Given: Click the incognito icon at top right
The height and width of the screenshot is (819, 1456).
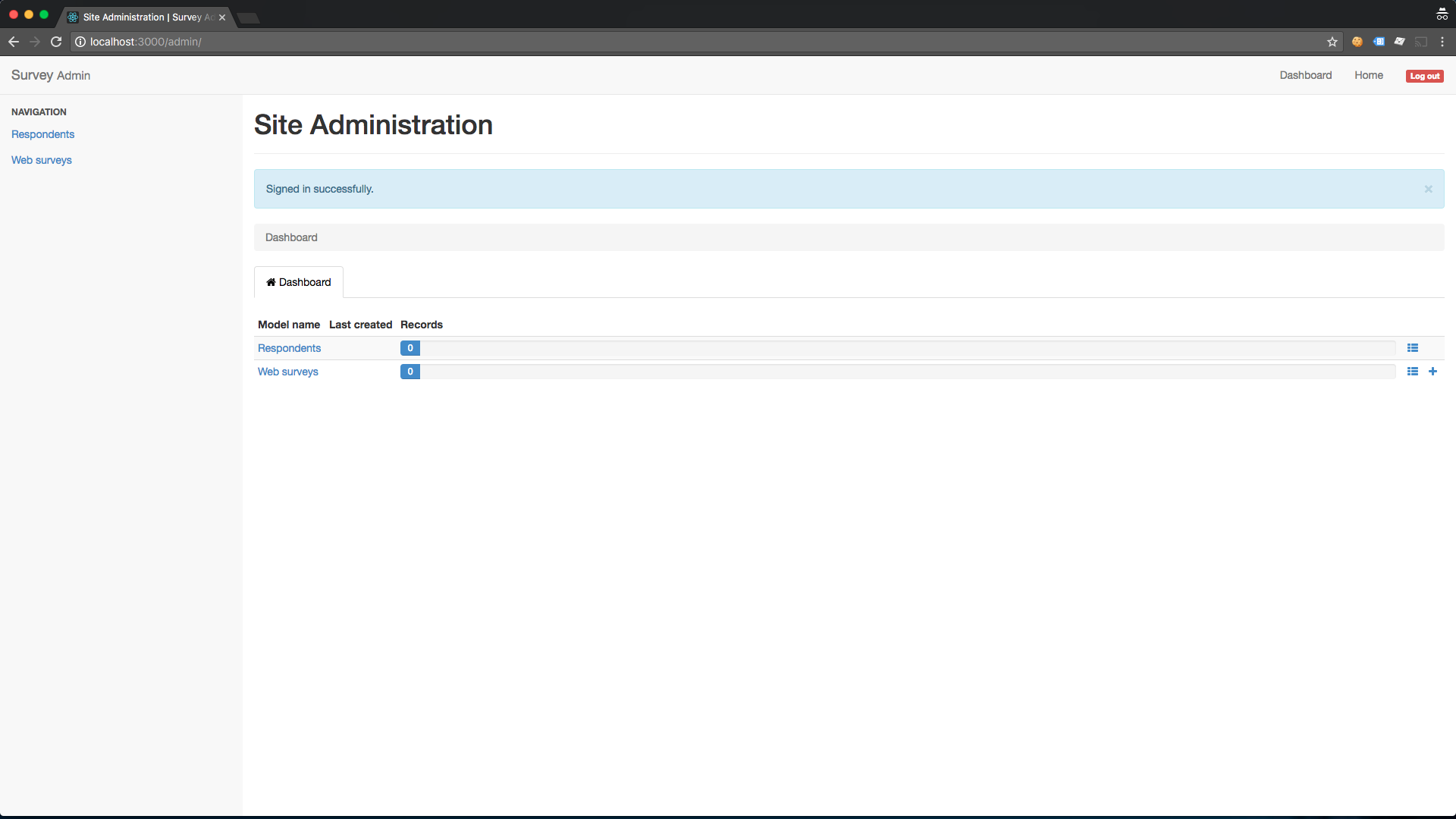Looking at the screenshot, I should click(x=1442, y=14).
